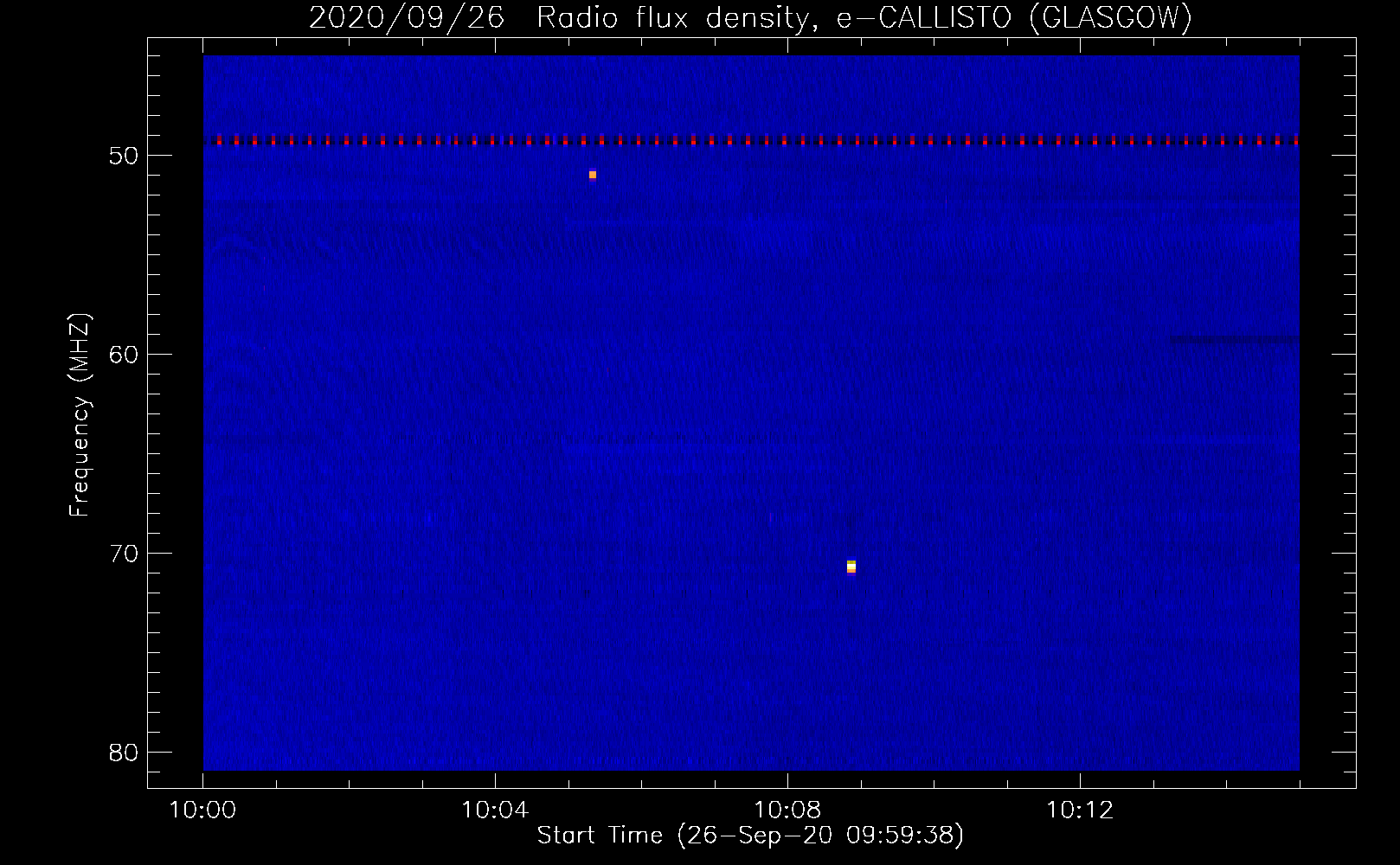Click the 10:12 time tick label

tap(1080, 811)
